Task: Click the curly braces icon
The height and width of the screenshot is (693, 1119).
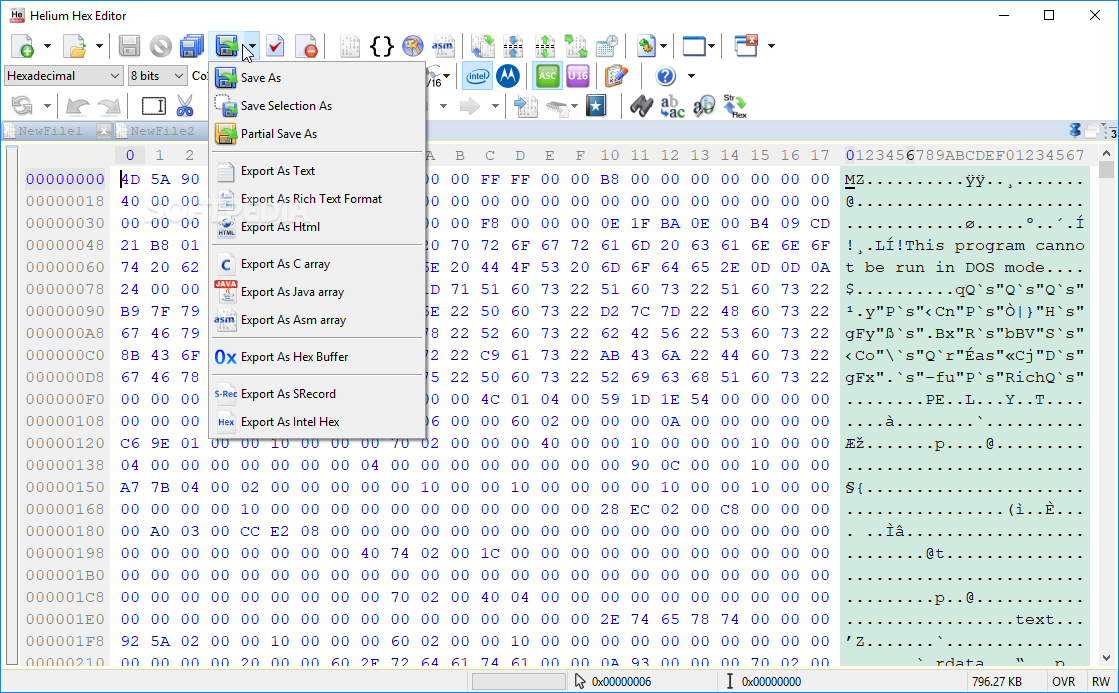Action: pos(382,46)
